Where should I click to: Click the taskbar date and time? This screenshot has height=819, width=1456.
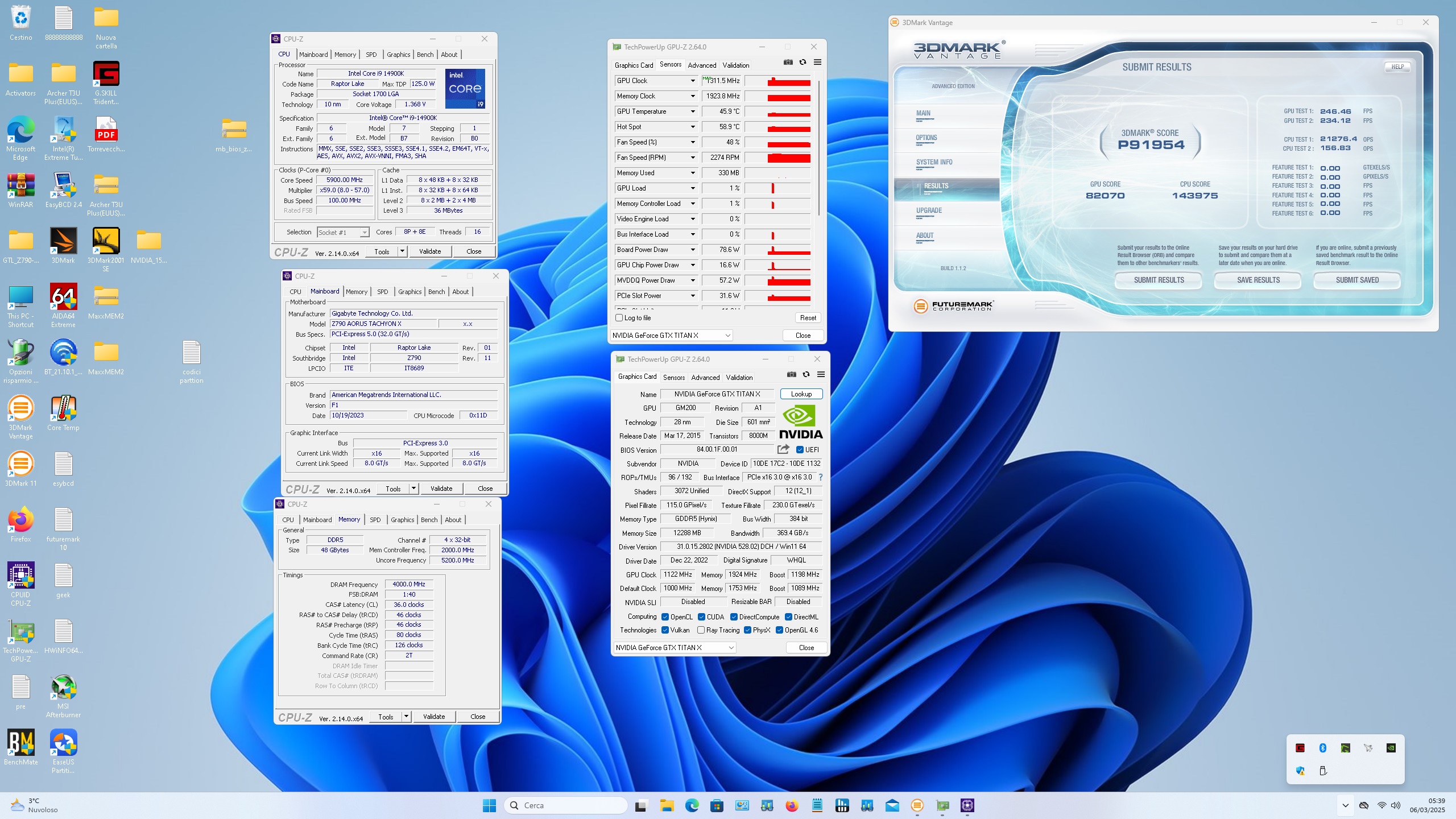1427,805
